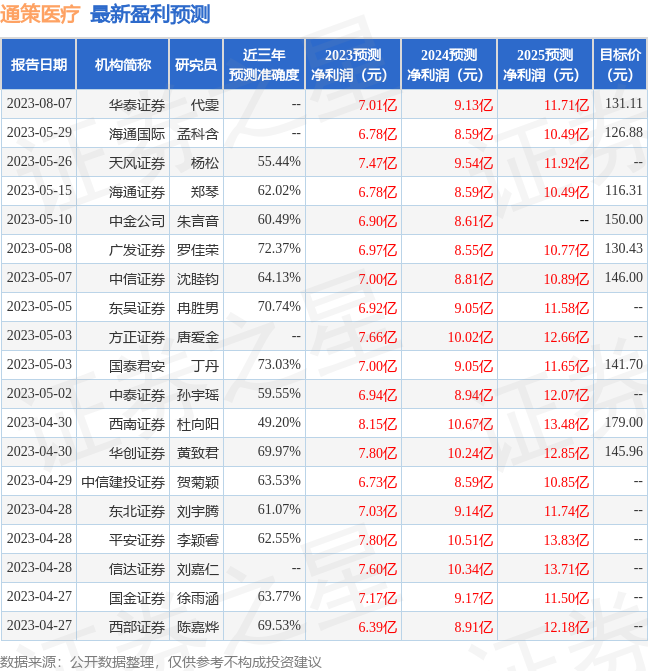Click 2023 profit 6.39亿

378,627
